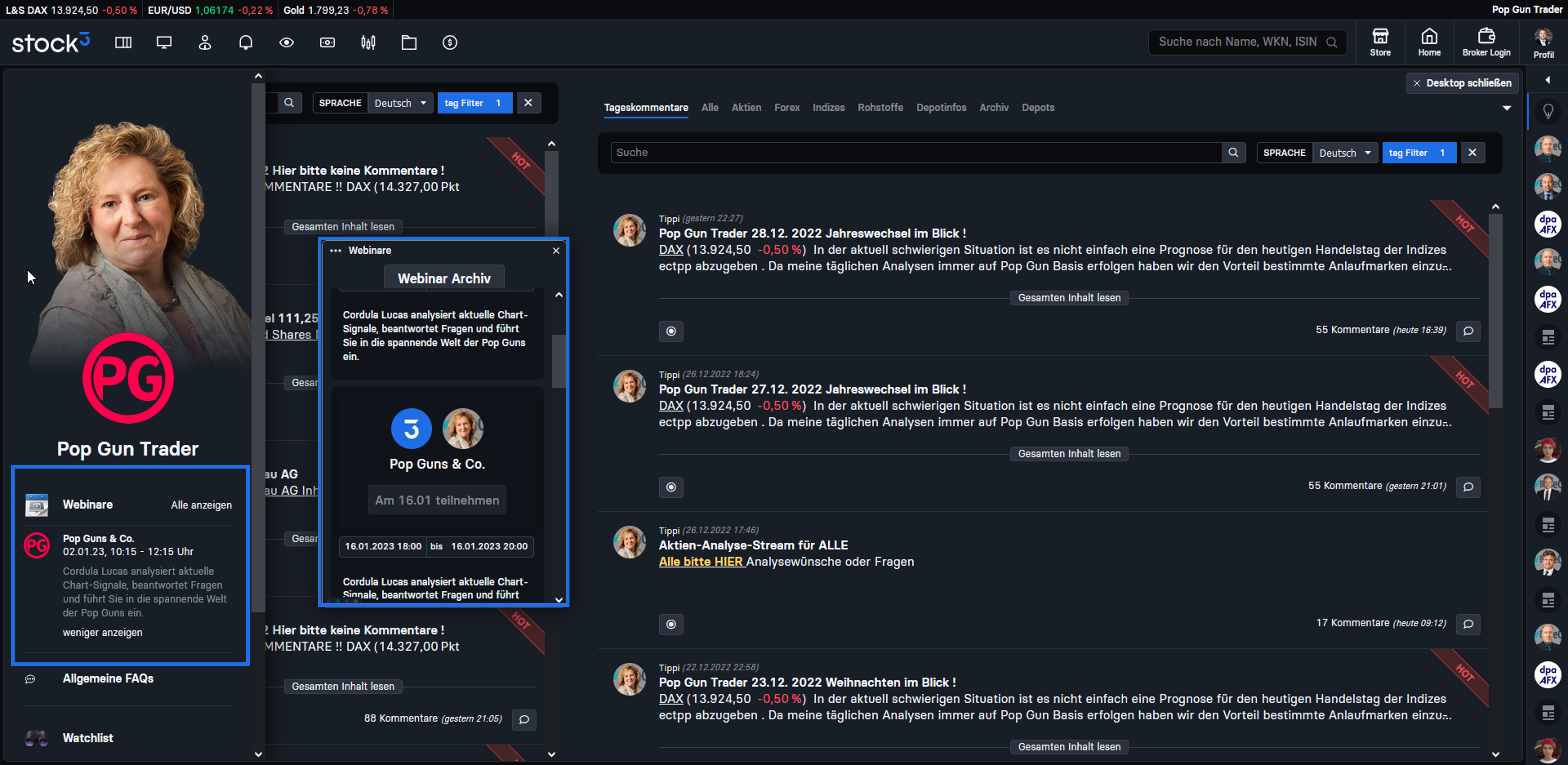Click the banknote icon in toolbar

(x=327, y=43)
